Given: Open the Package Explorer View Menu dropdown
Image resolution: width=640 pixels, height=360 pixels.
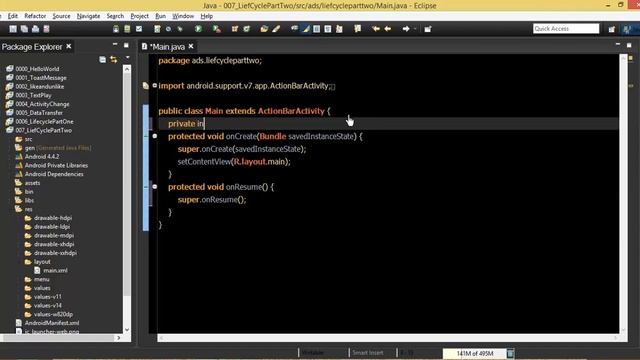Looking at the screenshot, I should pos(127,58).
